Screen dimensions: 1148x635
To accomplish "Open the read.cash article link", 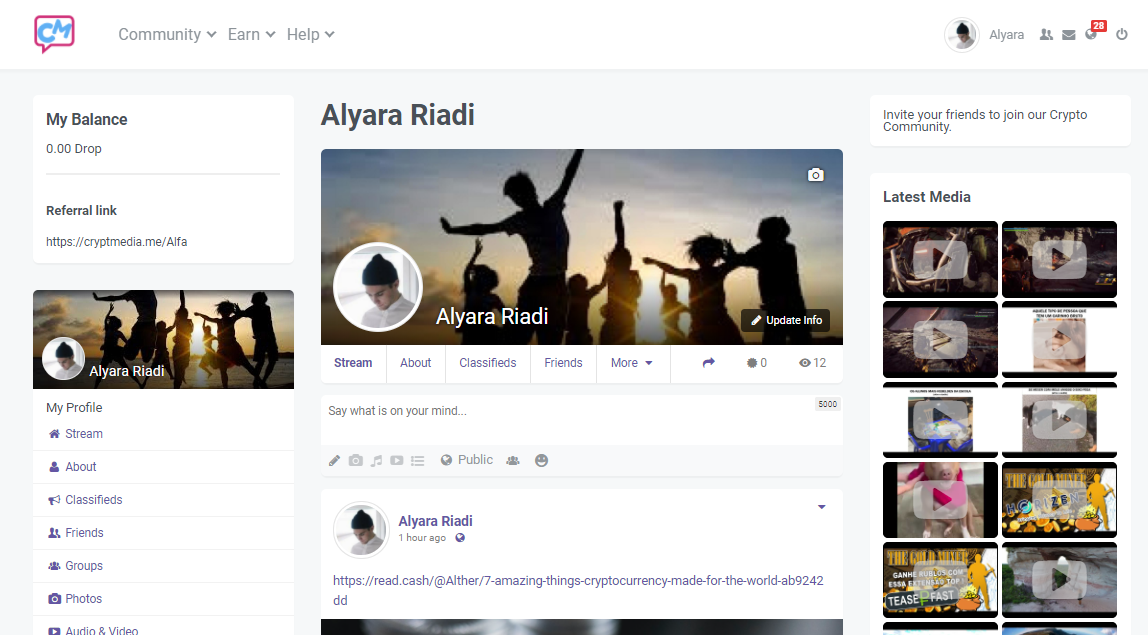I will tap(578, 590).
